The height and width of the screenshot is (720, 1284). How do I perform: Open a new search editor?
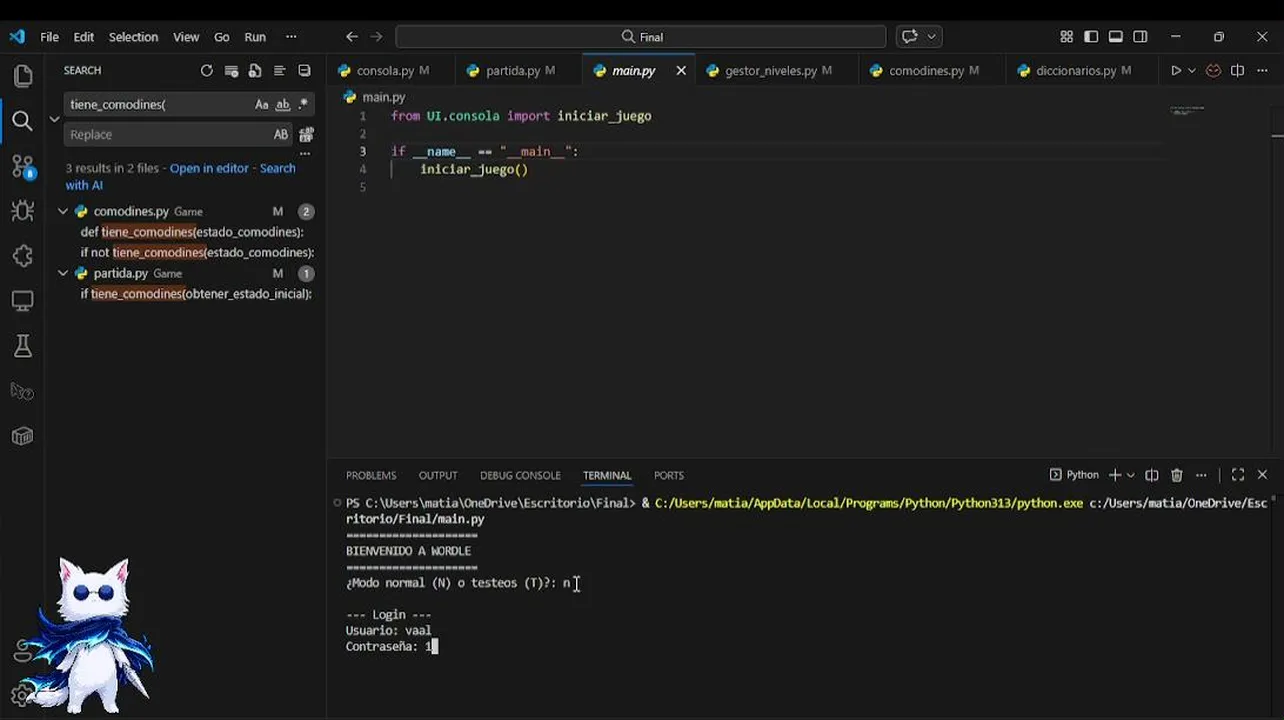255,71
